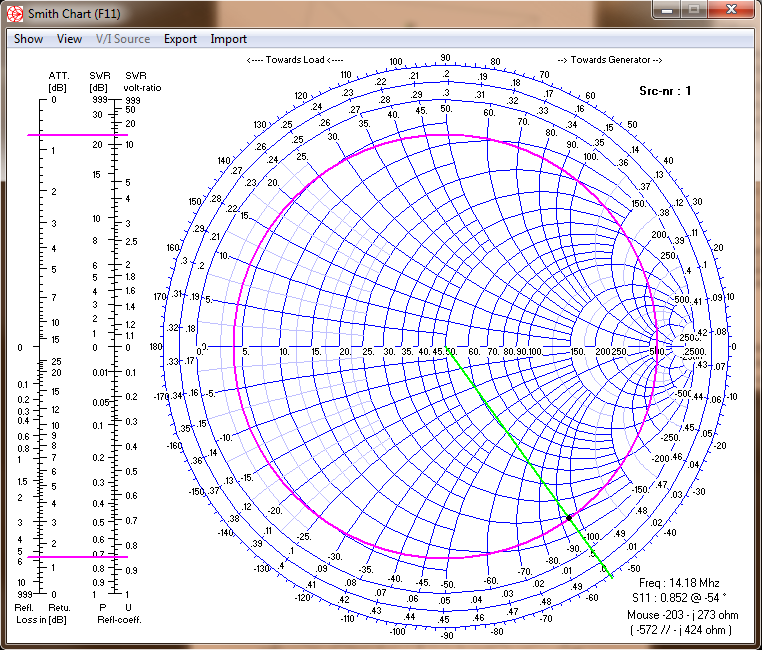Click the 90 degree label at chart top
Screen dimensions: 762x650
pos(446,58)
